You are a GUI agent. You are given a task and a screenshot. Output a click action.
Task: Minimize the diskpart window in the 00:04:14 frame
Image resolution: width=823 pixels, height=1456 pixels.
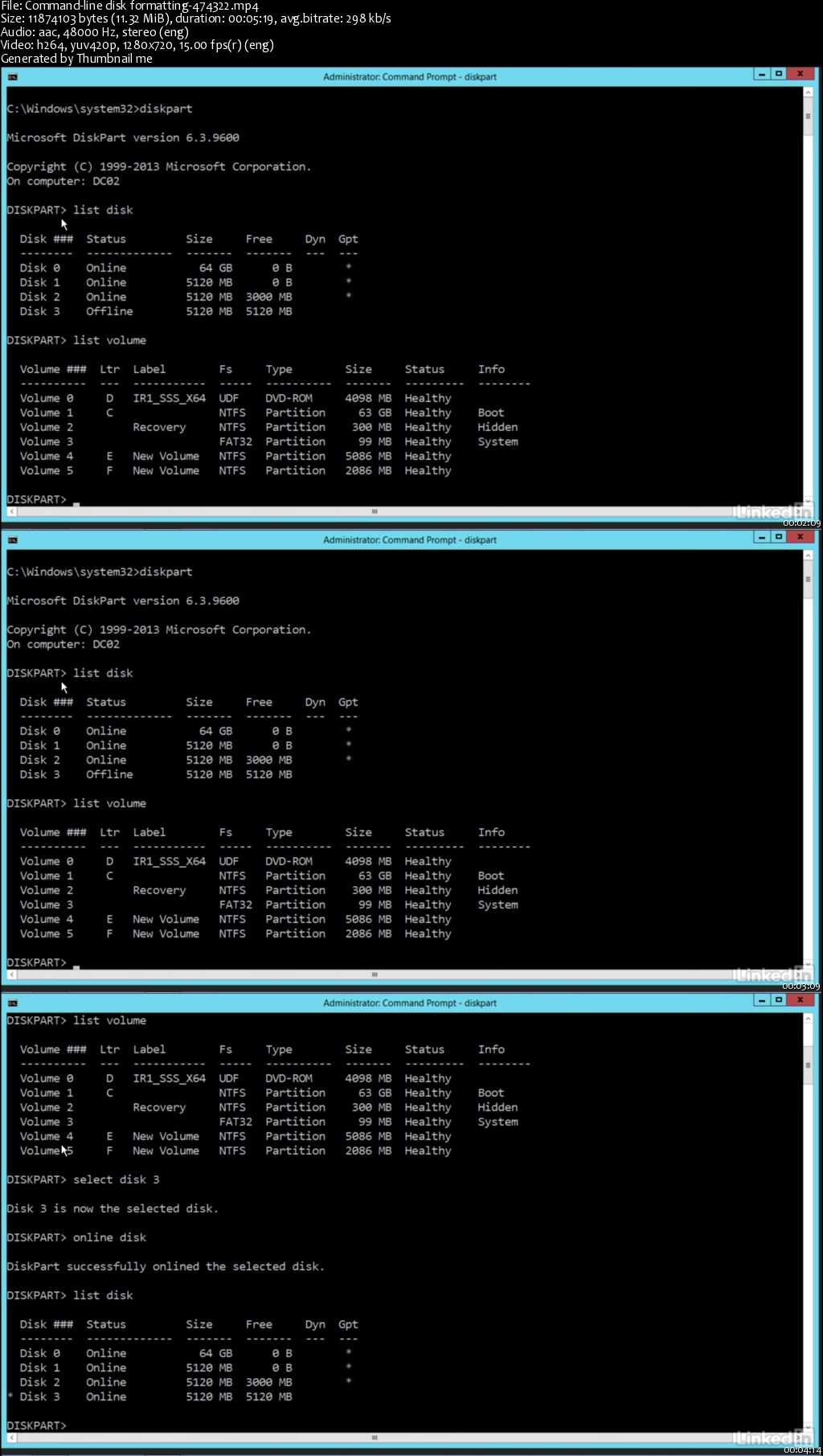[761, 1000]
